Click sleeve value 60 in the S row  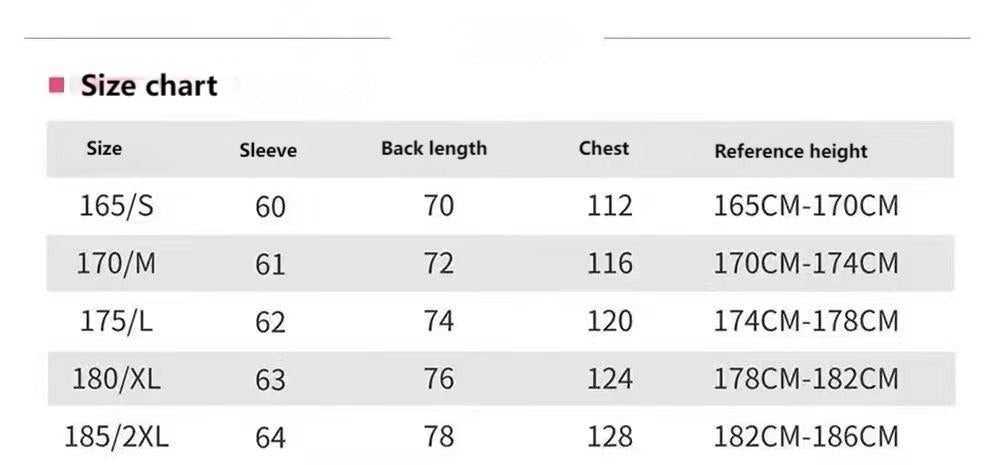tap(270, 207)
